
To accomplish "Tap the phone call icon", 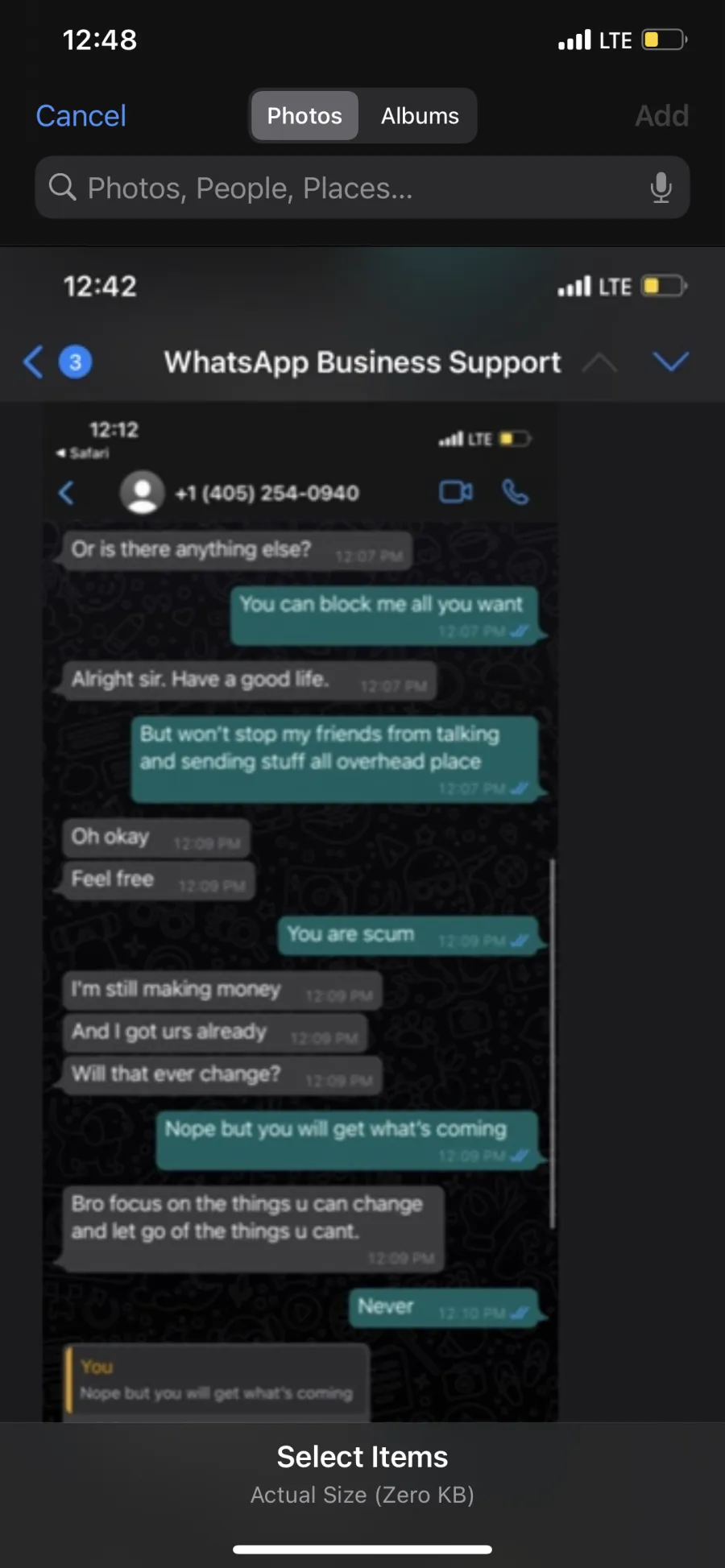I will click(516, 491).
